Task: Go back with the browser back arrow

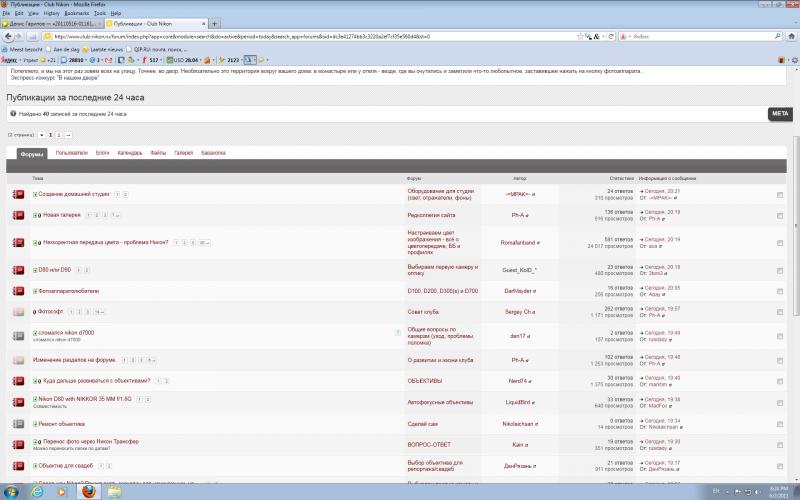Action: pyautogui.click(x=8, y=37)
